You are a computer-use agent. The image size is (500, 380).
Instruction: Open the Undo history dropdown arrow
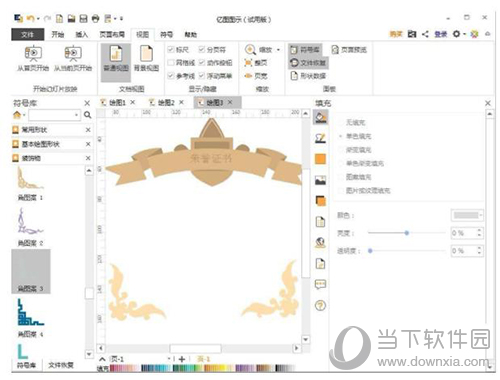tap(38, 19)
